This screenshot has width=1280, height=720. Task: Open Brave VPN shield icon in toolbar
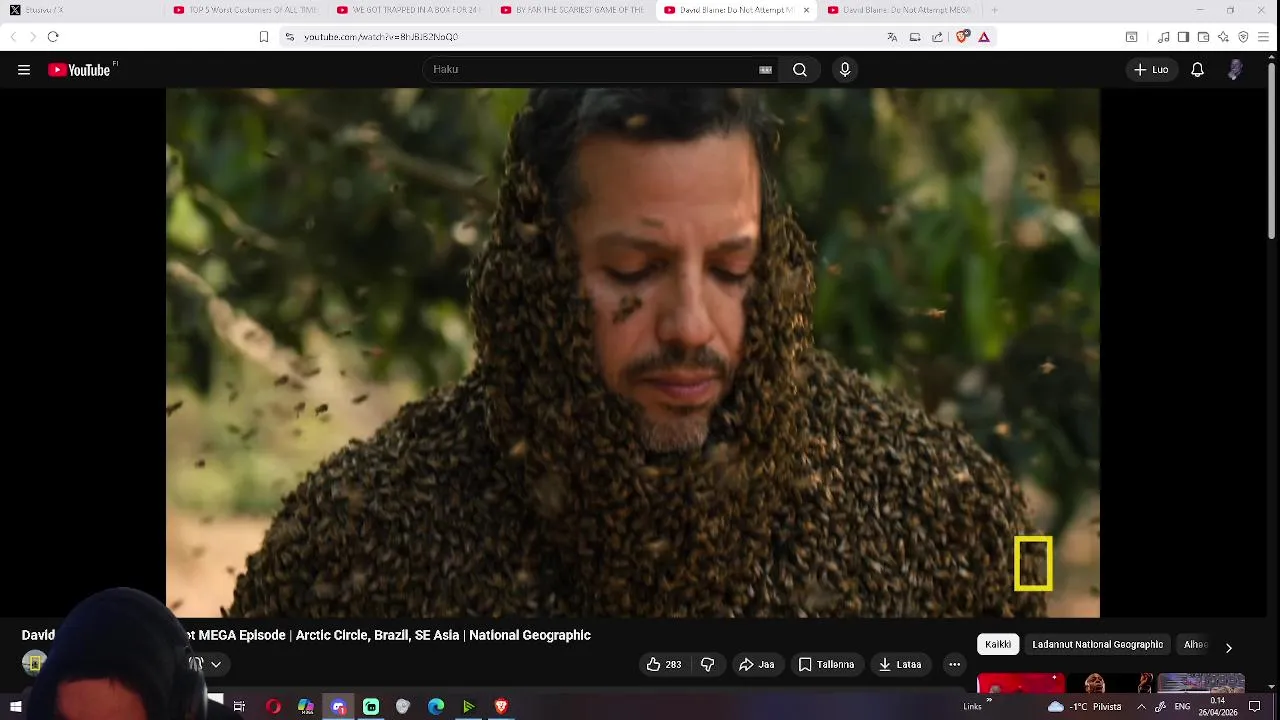(1243, 37)
